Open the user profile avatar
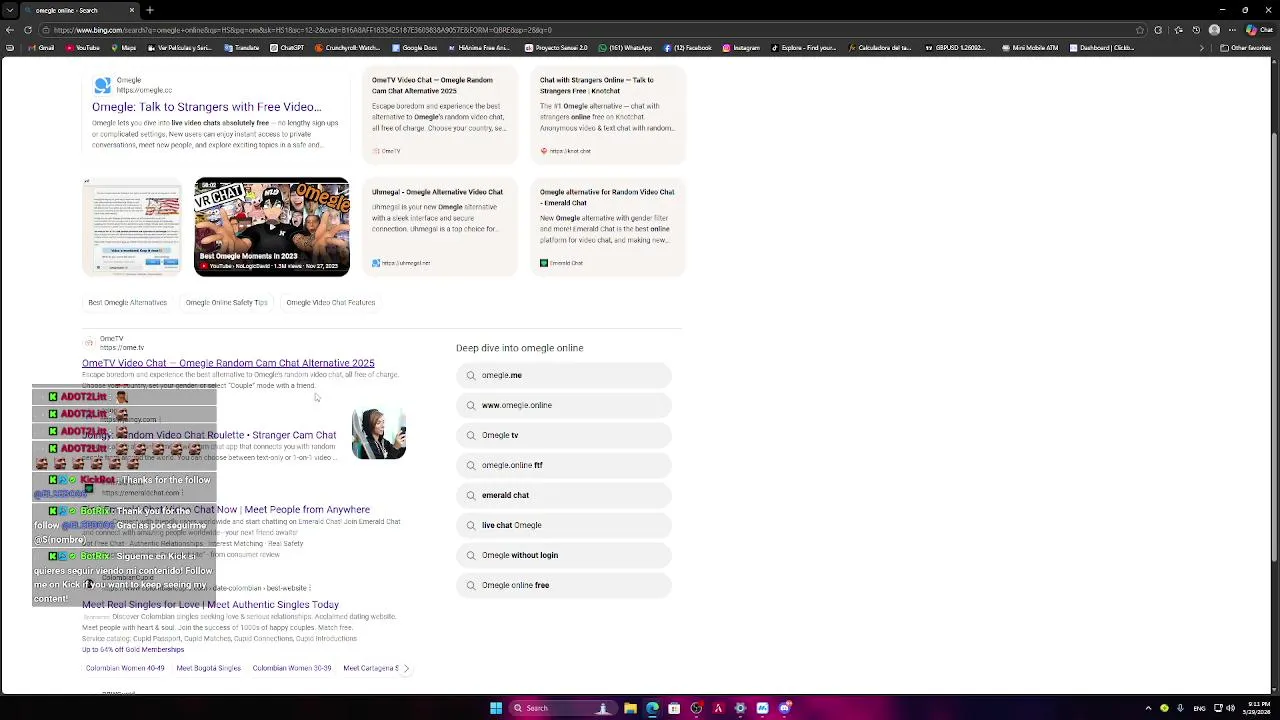Viewport: 1280px width, 720px height. pos(1214,30)
